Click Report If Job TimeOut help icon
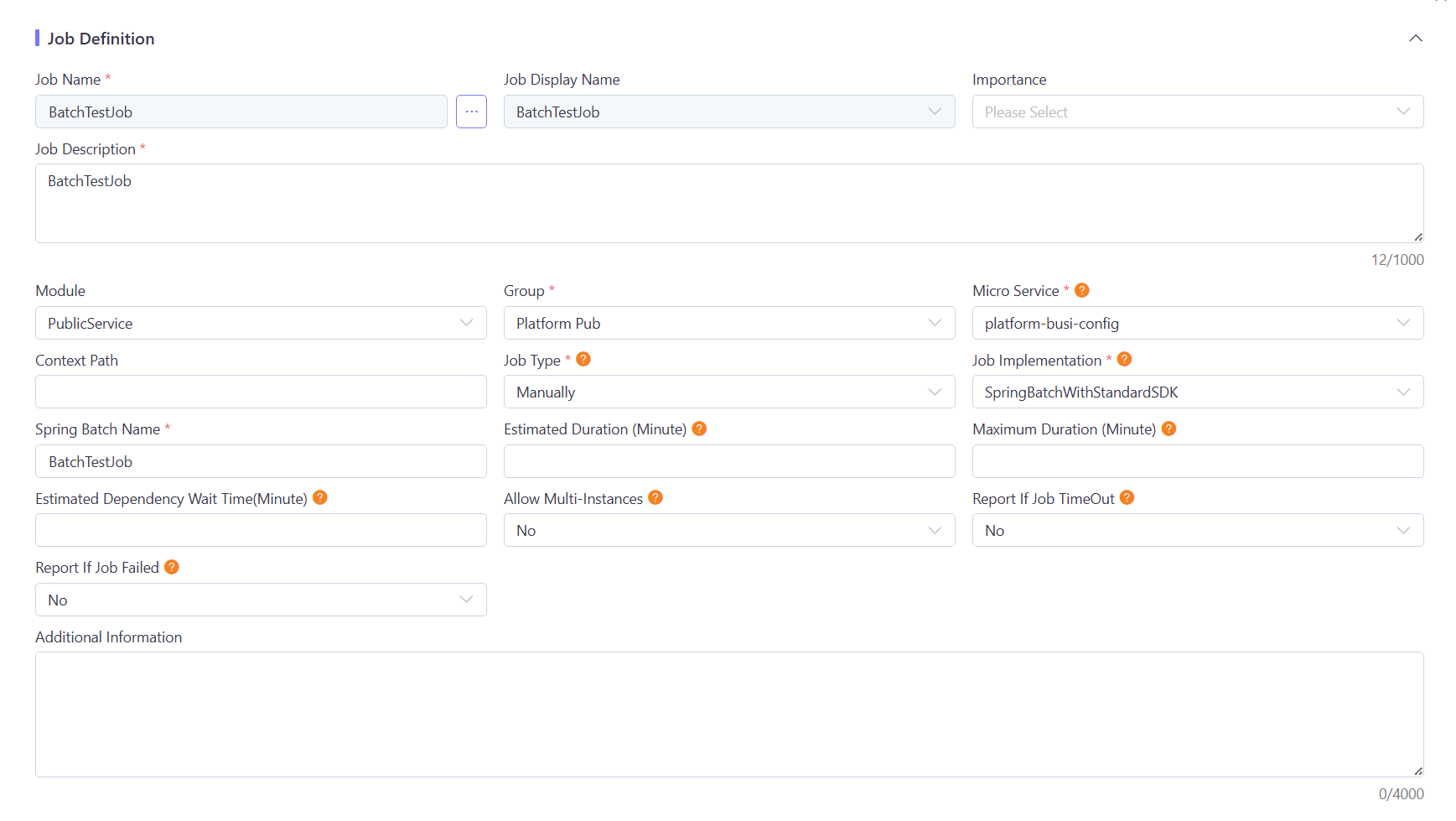1456x821 pixels. pyautogui.click(x=1127, y=497)
